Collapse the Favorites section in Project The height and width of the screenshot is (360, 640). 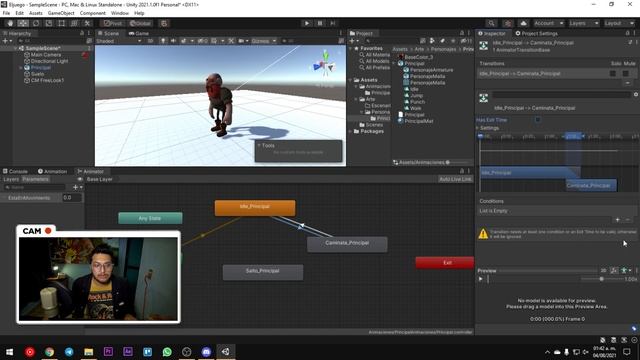click(351, 48)
